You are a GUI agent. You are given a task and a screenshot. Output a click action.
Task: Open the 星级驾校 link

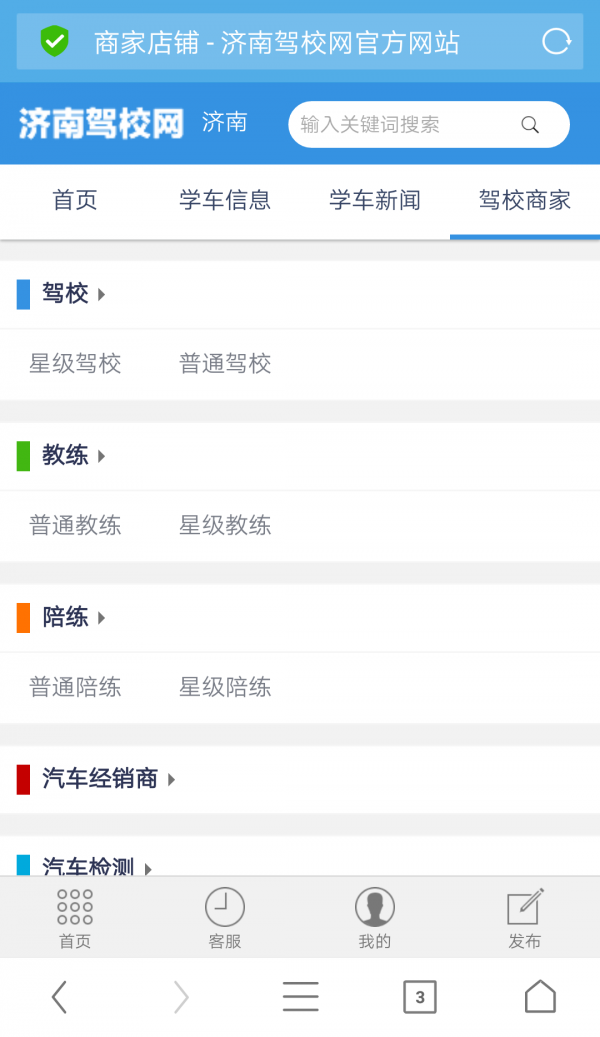(x=75, y=363)
